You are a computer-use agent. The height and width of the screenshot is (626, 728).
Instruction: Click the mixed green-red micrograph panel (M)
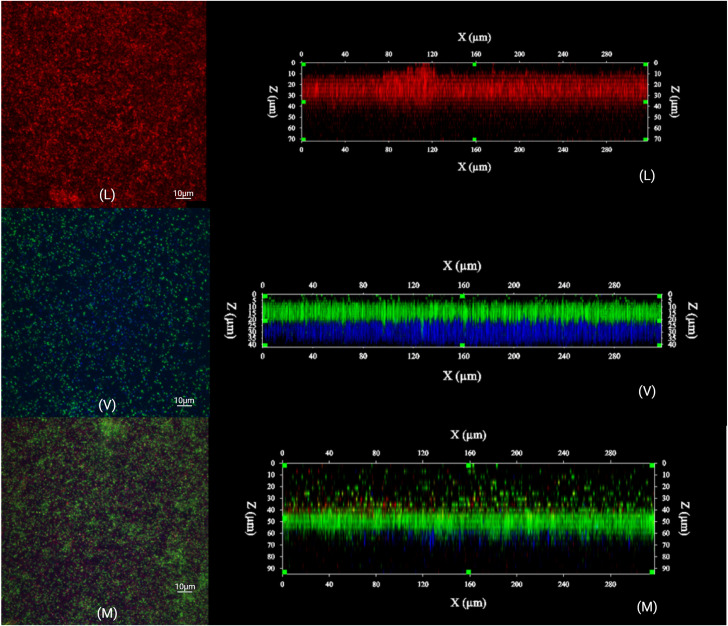[x=104, y=520]
